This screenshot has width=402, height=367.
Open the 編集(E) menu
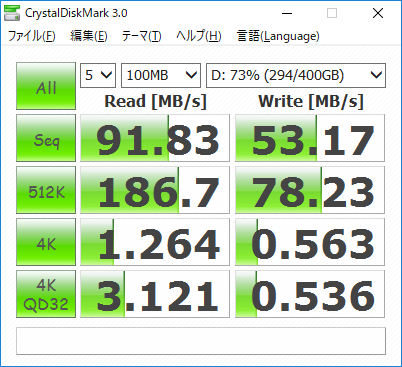click(x=89, y=36)
